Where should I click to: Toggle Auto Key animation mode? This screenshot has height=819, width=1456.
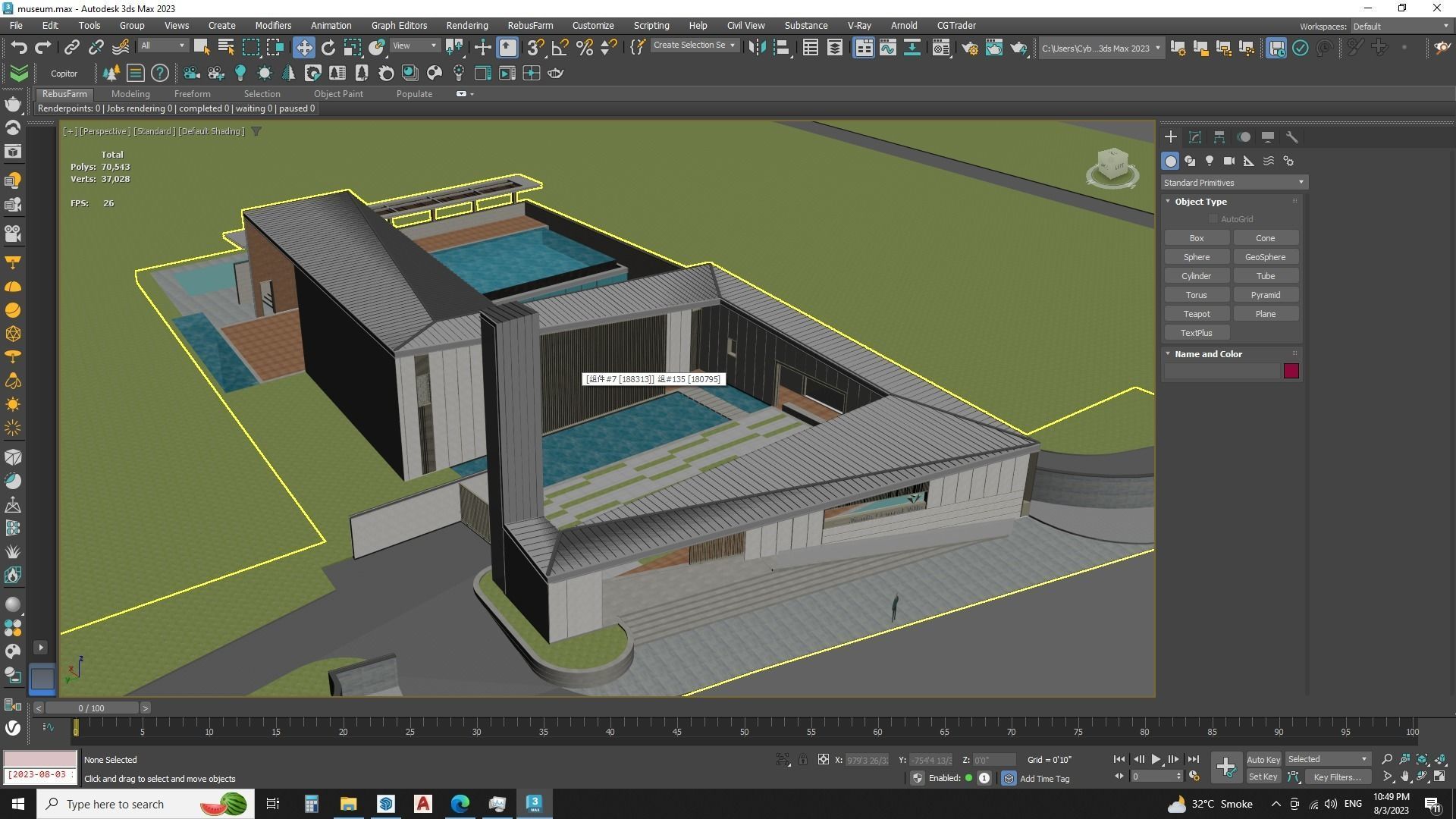click(1263, 759)
